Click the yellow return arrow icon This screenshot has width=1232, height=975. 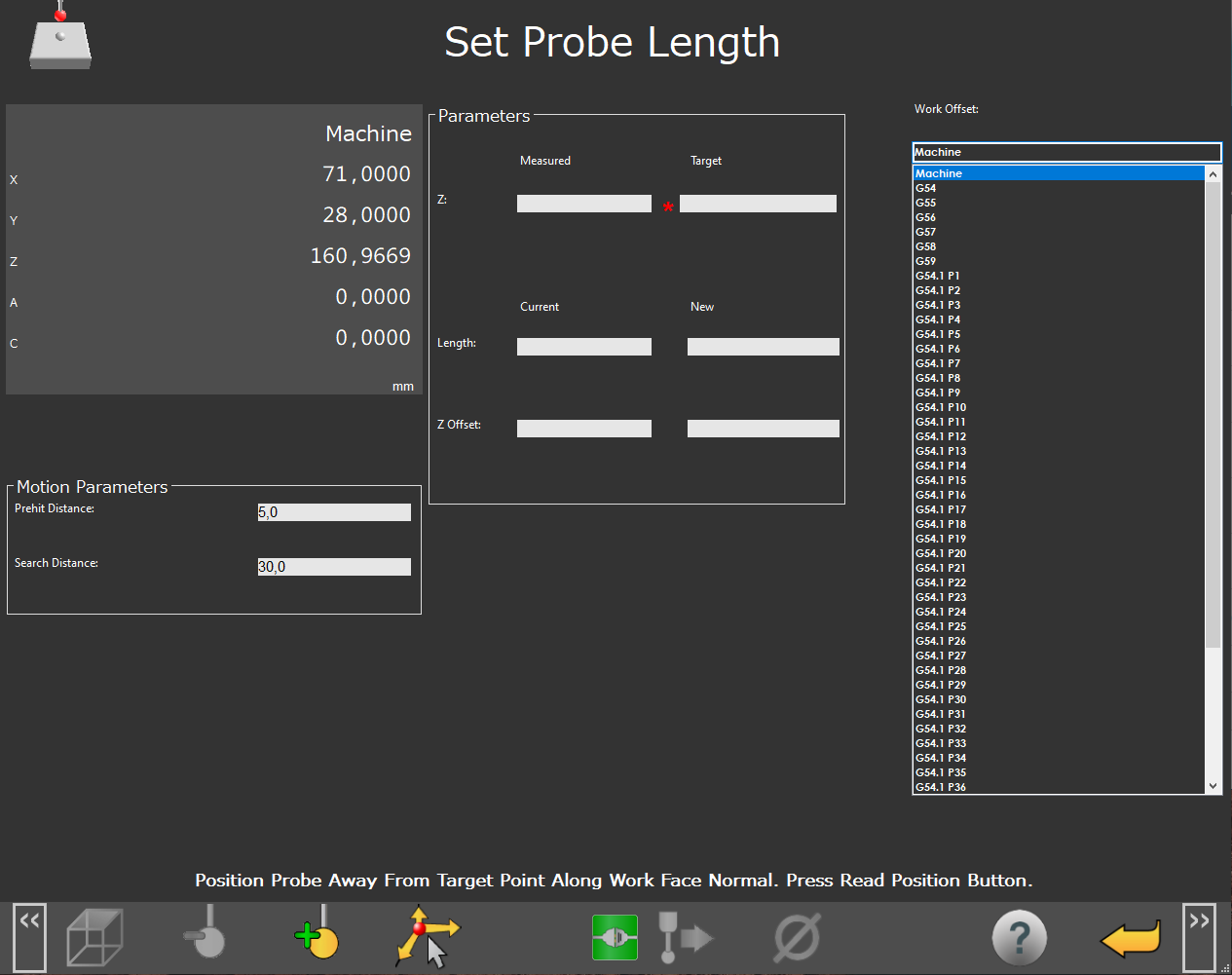[x=1130, y=939]
